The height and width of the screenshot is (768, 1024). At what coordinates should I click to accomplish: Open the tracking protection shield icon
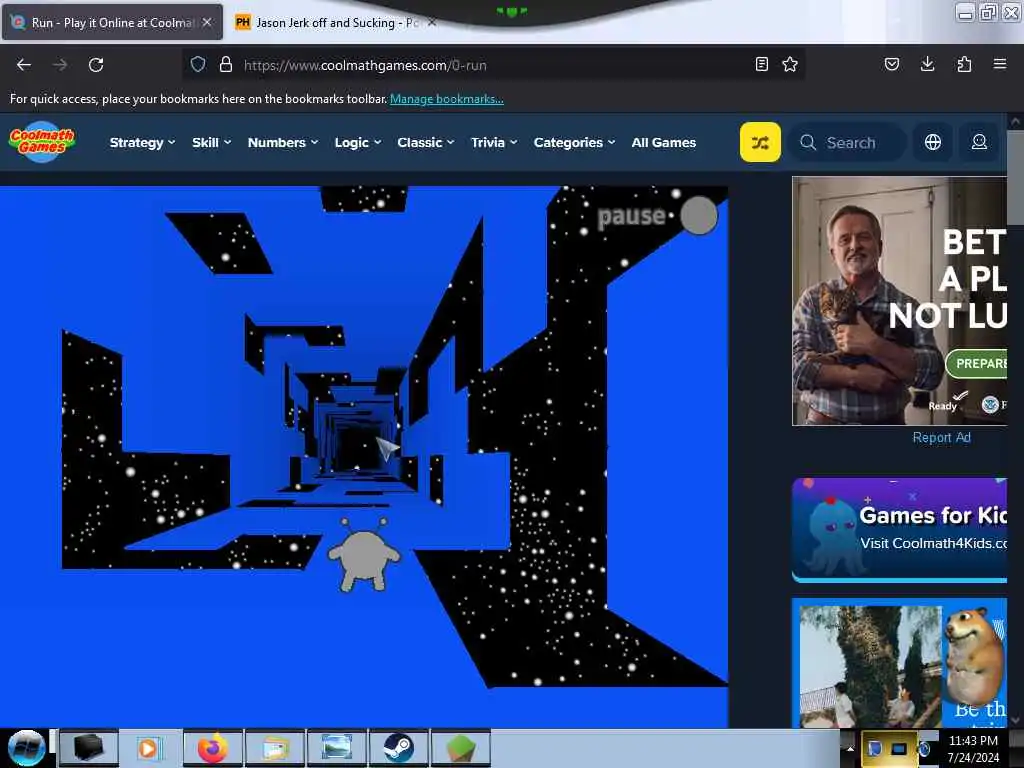click(198, 64)
